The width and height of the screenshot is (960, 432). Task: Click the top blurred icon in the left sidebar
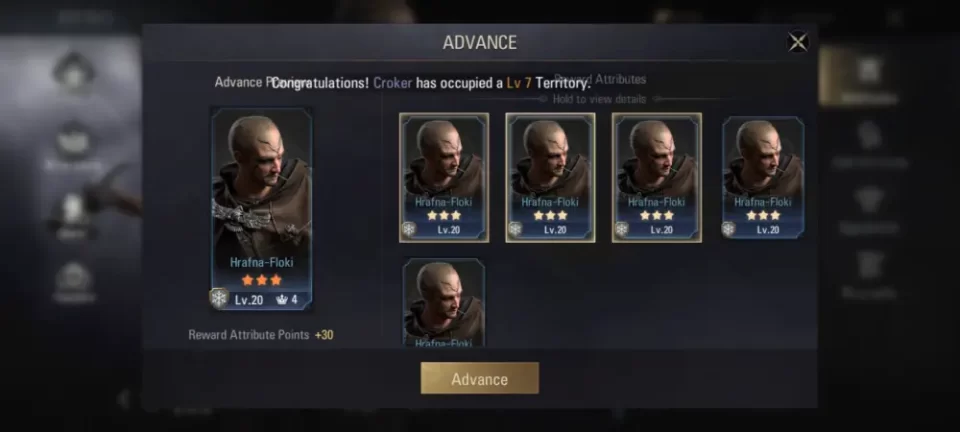pyautogui.click(x=74, y=72)
